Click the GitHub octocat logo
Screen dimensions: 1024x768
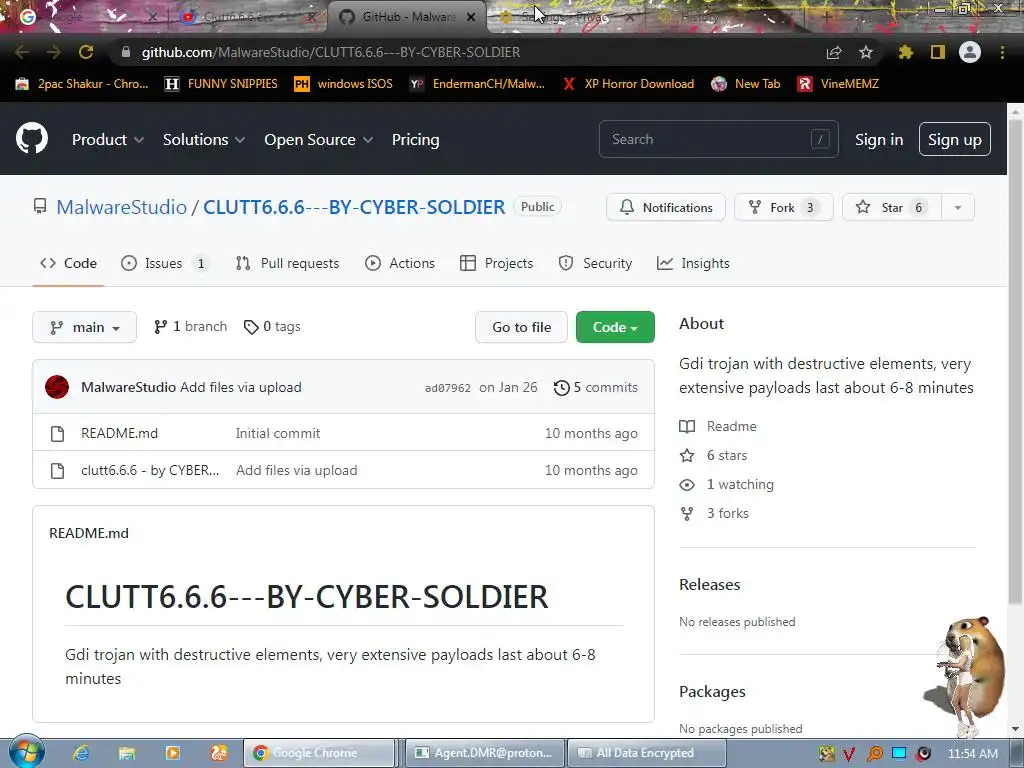click(x=32, y=138)
